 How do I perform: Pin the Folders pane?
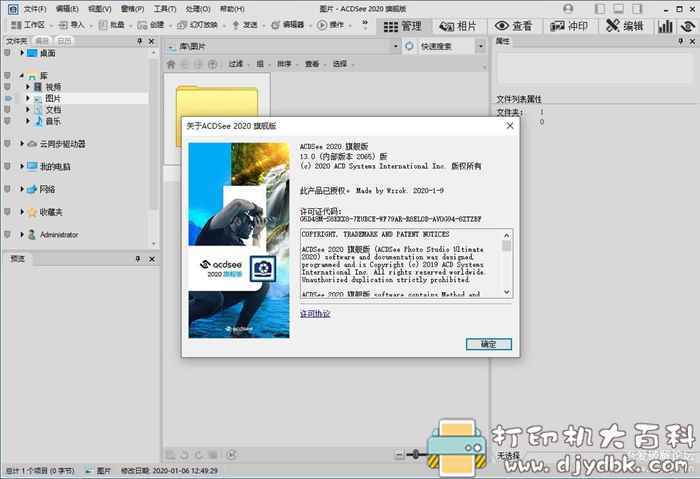(x=139, y=42)
